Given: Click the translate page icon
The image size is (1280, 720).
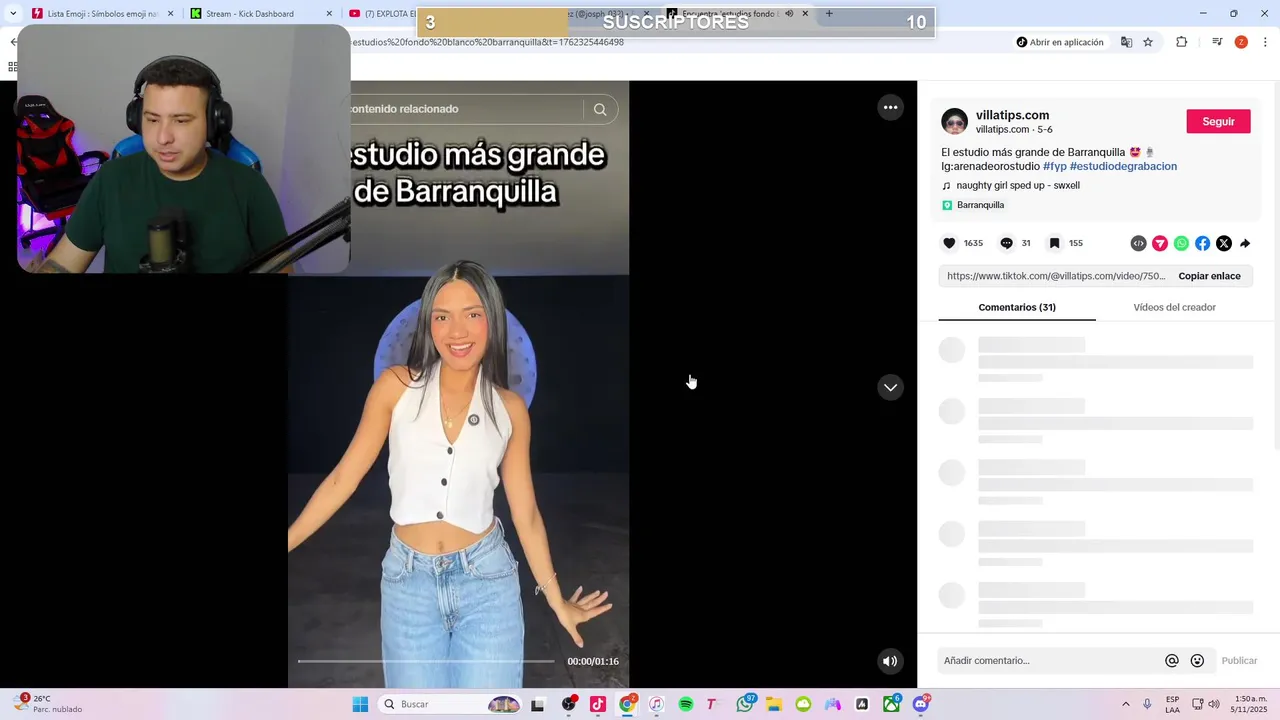Looking at the screenshot, I should pyautogui.click(x=1126, y=42).
